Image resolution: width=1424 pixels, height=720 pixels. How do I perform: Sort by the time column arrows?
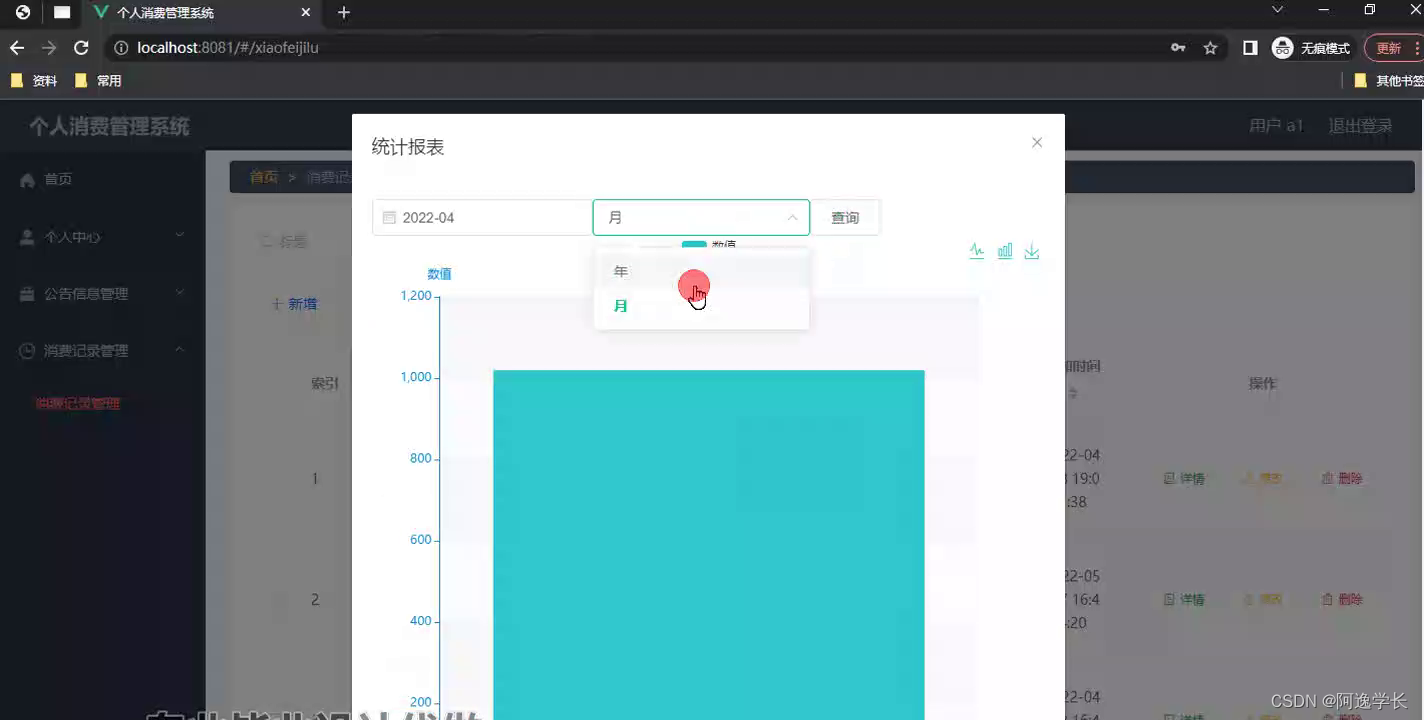(x=1074, y=394)
